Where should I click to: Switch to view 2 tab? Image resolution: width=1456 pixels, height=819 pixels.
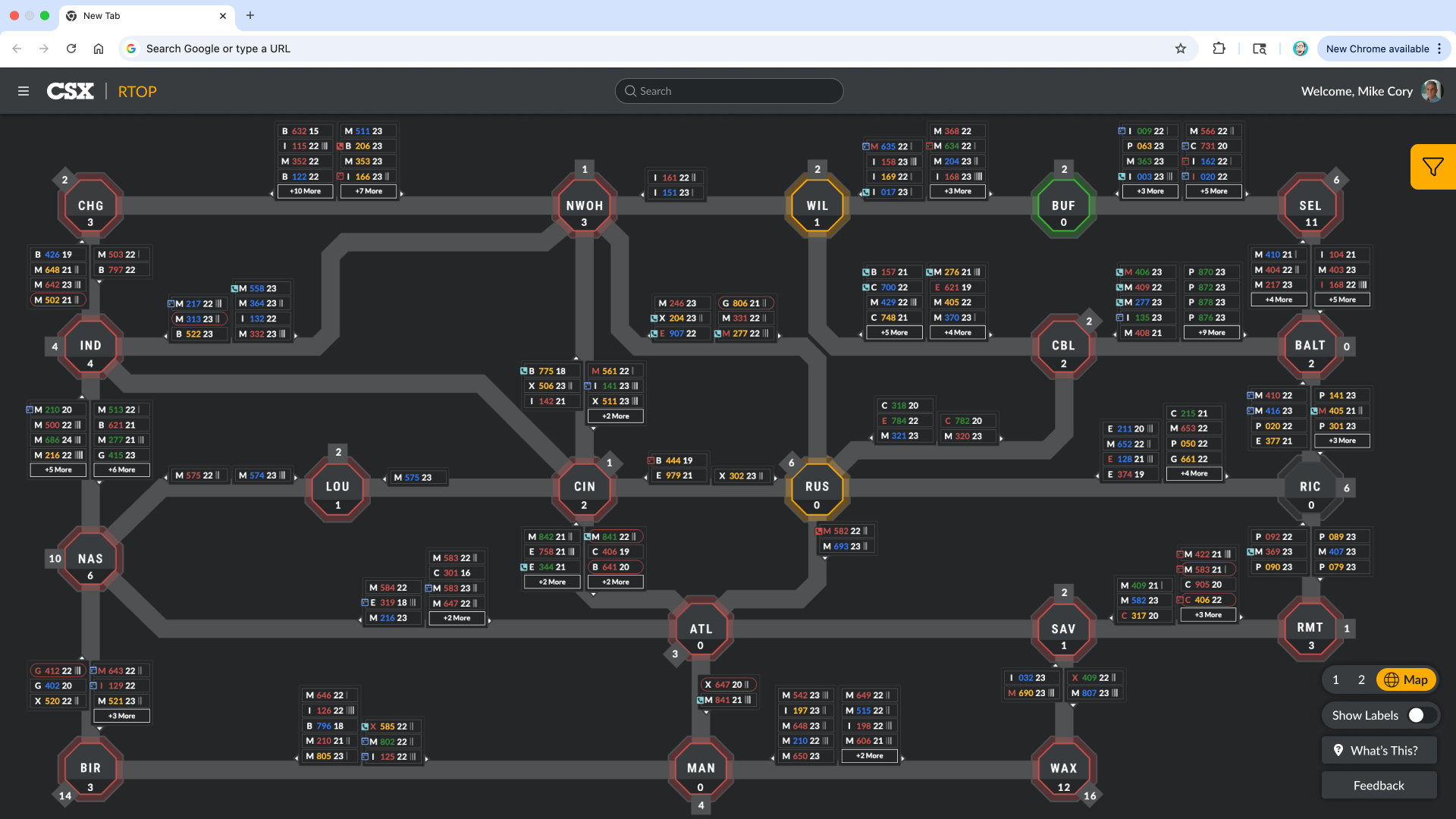(x=1361, y=679)
